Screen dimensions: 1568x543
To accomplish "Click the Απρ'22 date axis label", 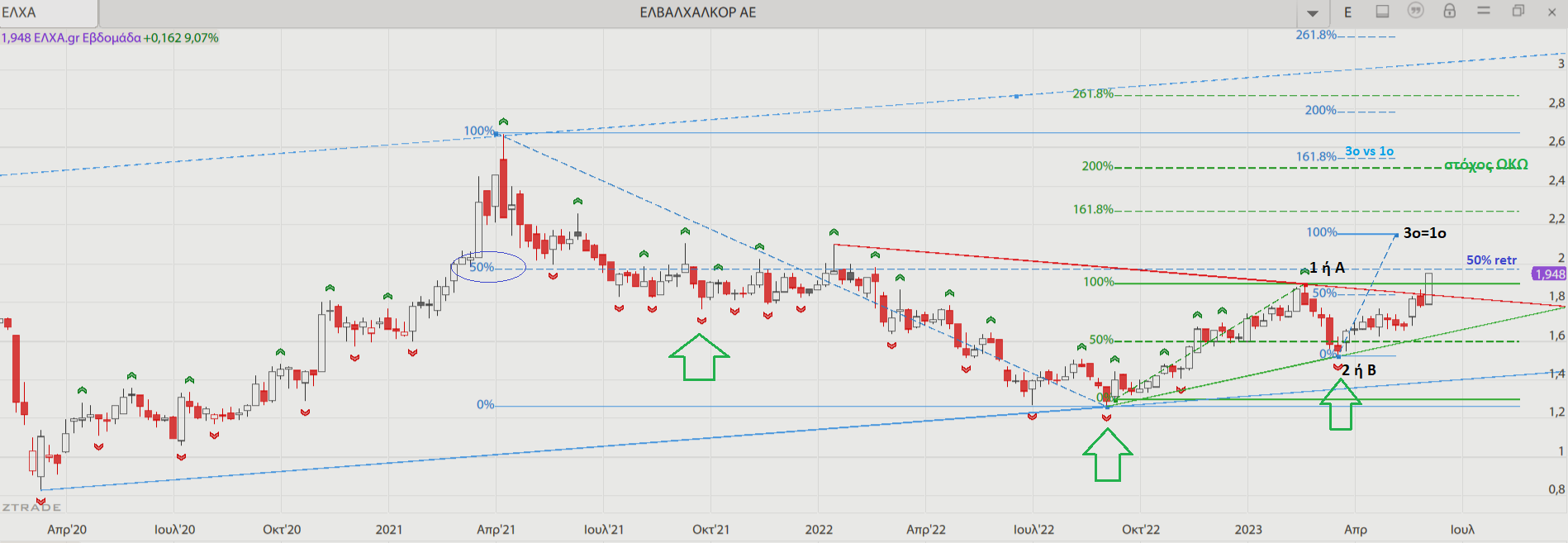I will pos(926,529).
